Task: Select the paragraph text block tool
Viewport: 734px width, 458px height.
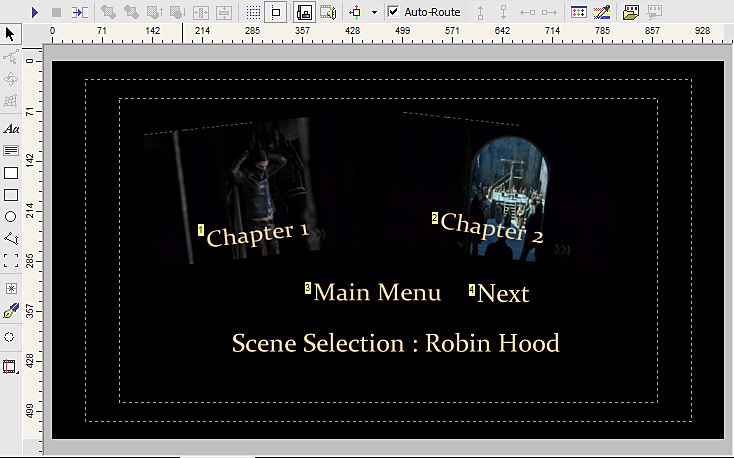Action: tap(11, 150)
